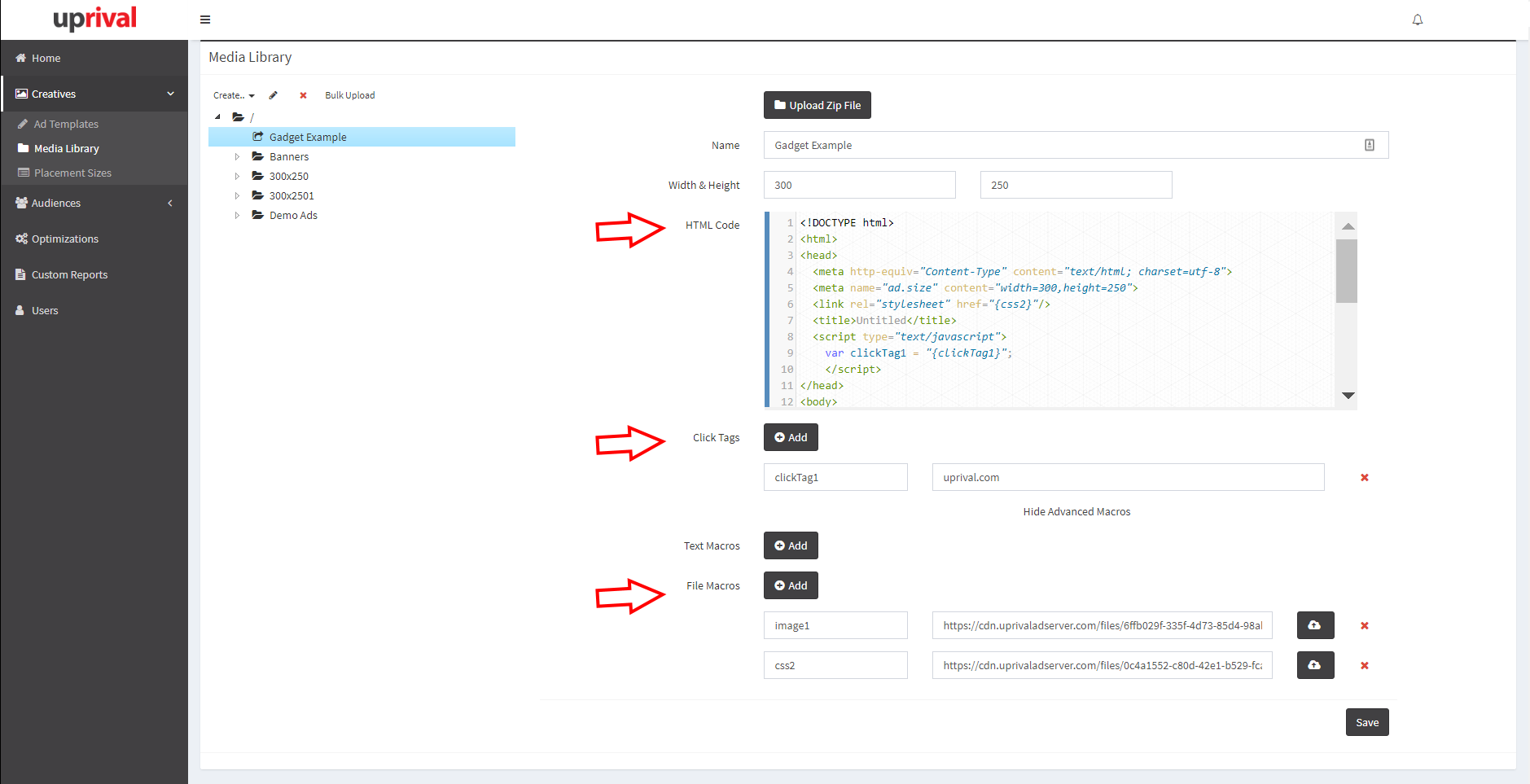This screenshot has height=784, width=1530.
Task: Open Custom Reports in the sidebar
Action: [x=94, y=274]
